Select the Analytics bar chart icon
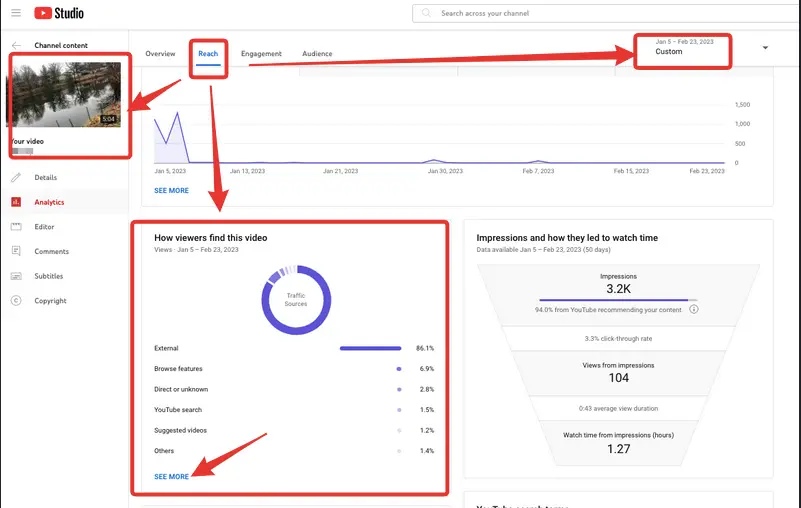The width and height of the screenshot is (801, 508). [16, 202]
